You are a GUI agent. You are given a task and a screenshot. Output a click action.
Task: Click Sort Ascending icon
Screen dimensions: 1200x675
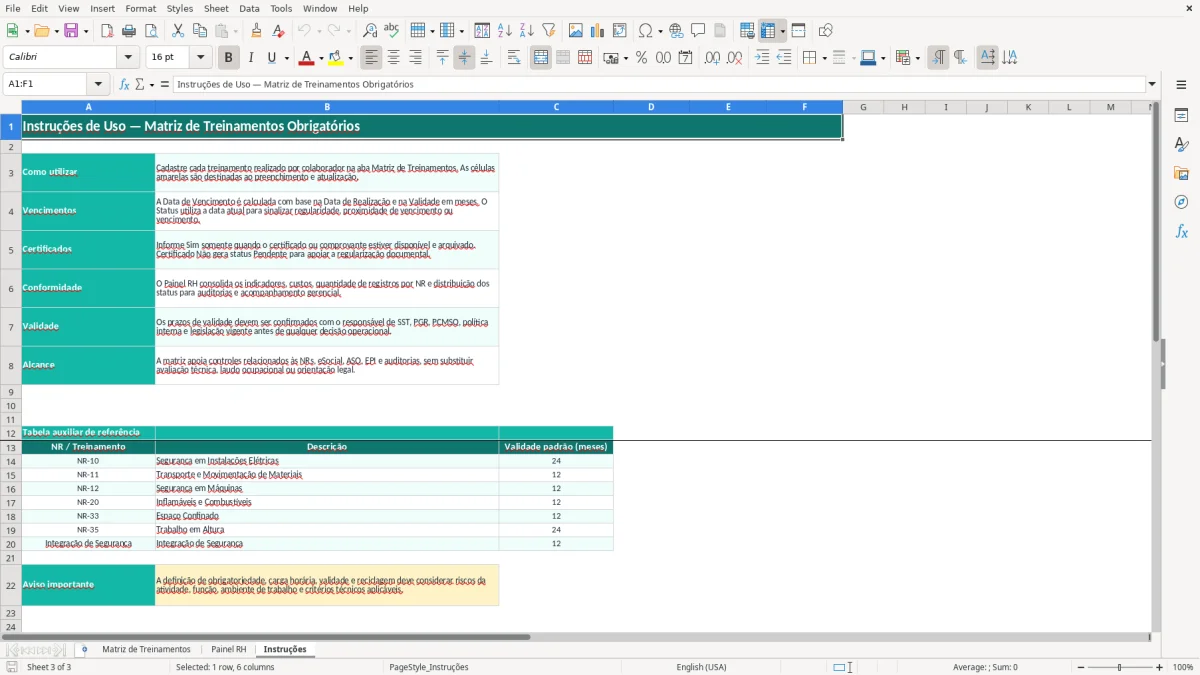point(504,31)
